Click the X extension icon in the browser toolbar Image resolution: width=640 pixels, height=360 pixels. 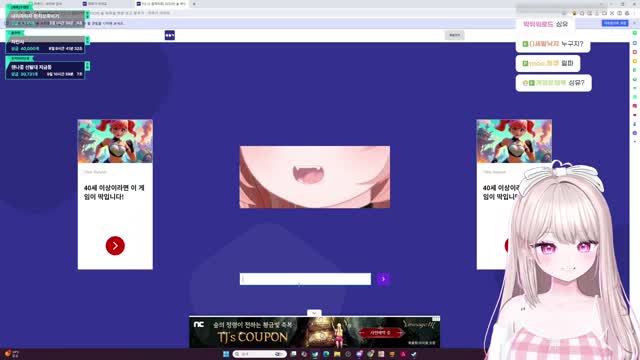612,13
